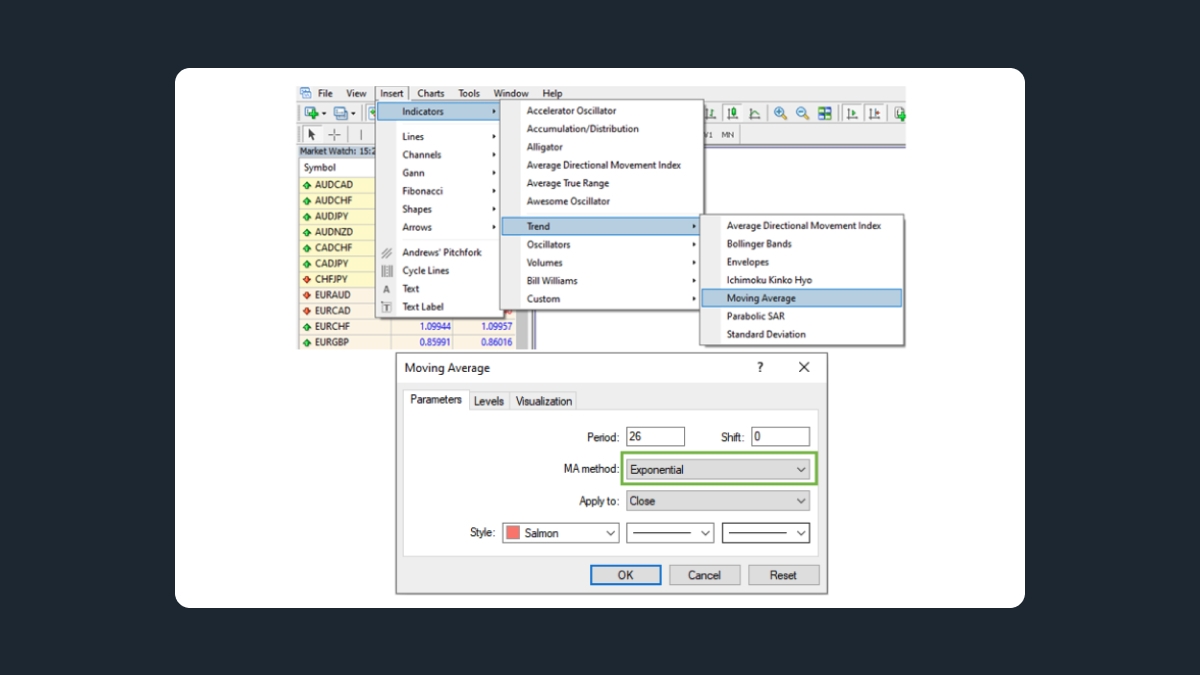Open the MA method dropdown
Image resolution: width=1200 pixels, height=675 pixels.
click(x=718, y=469)
